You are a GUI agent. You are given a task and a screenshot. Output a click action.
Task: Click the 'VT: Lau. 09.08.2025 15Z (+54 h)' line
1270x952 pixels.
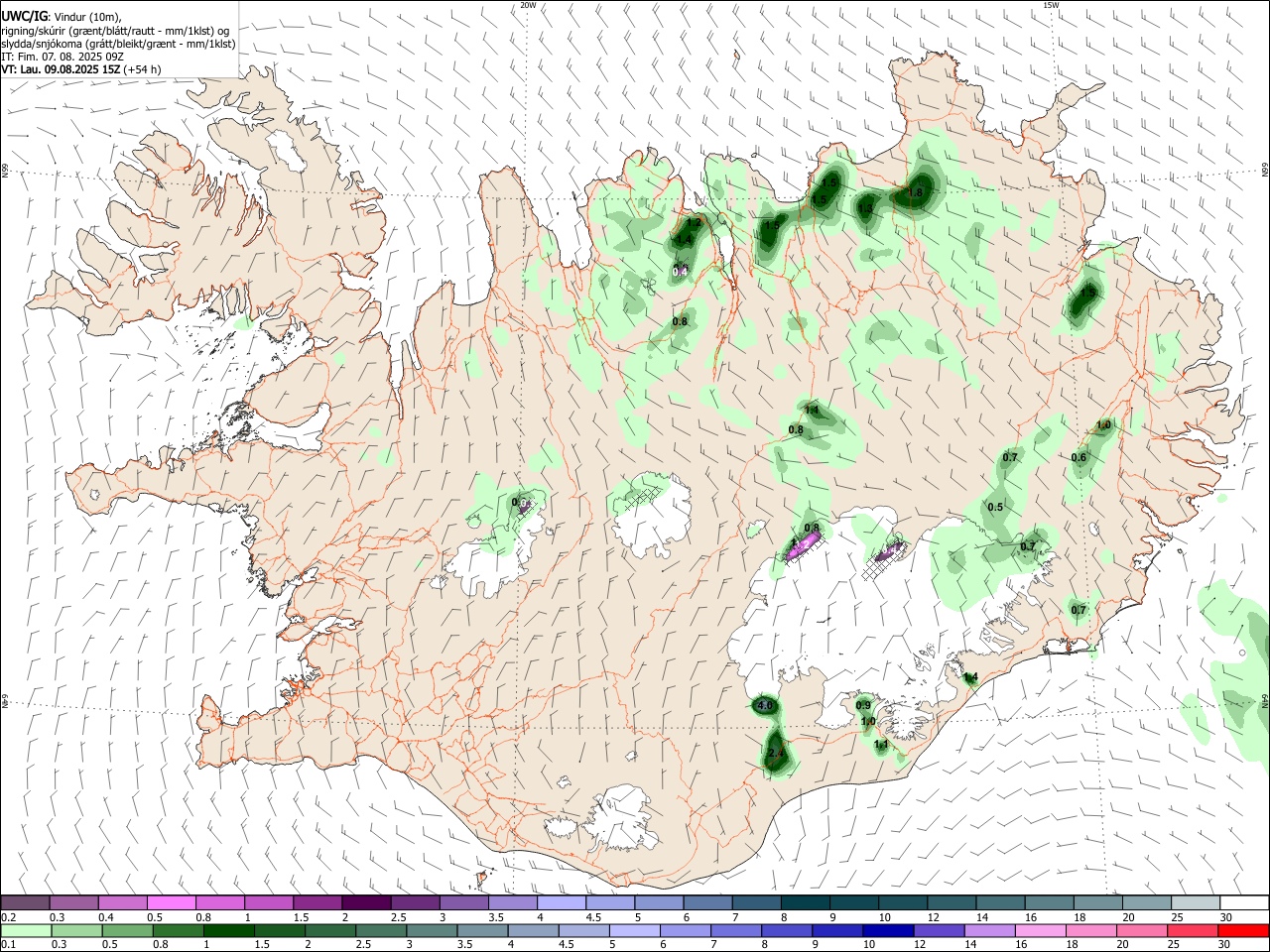[x=80, y=69]
